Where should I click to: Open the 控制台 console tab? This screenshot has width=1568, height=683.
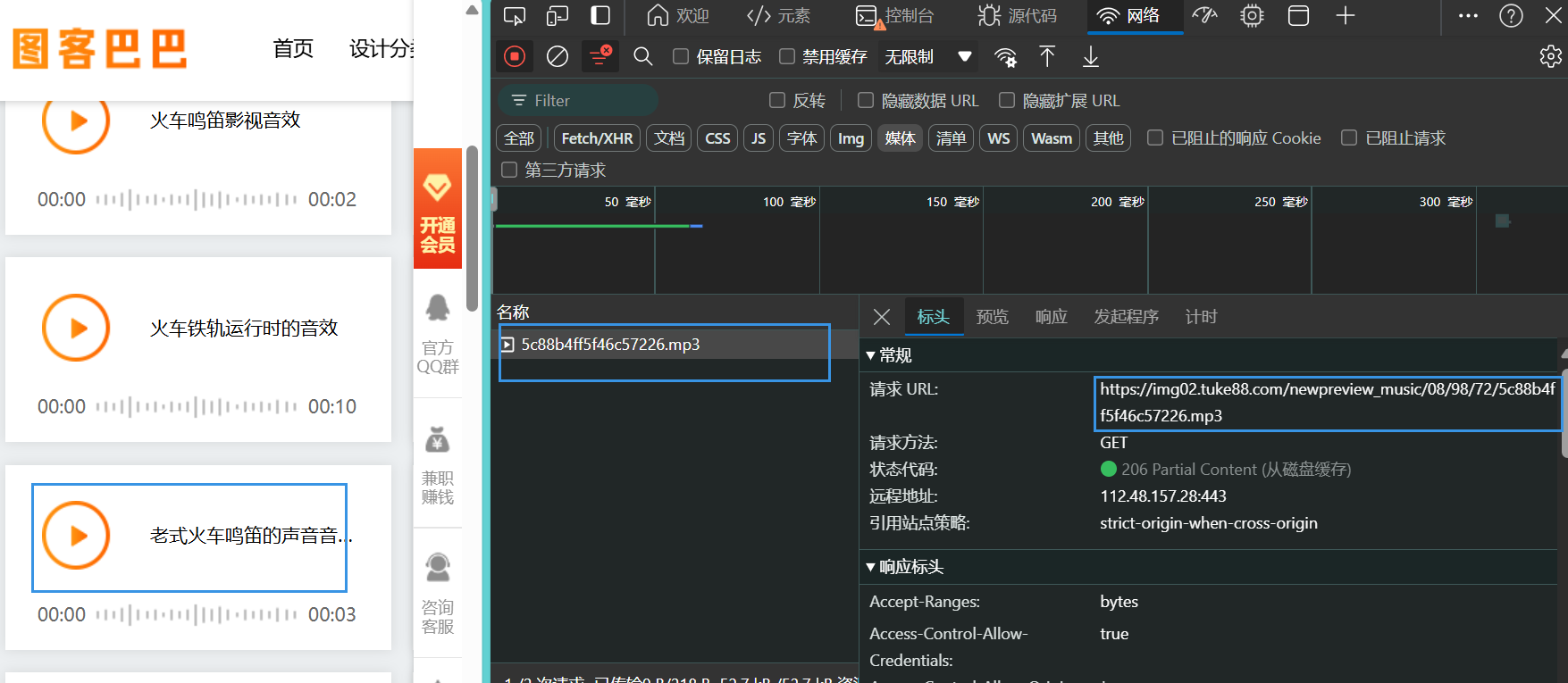pos(894,16)
